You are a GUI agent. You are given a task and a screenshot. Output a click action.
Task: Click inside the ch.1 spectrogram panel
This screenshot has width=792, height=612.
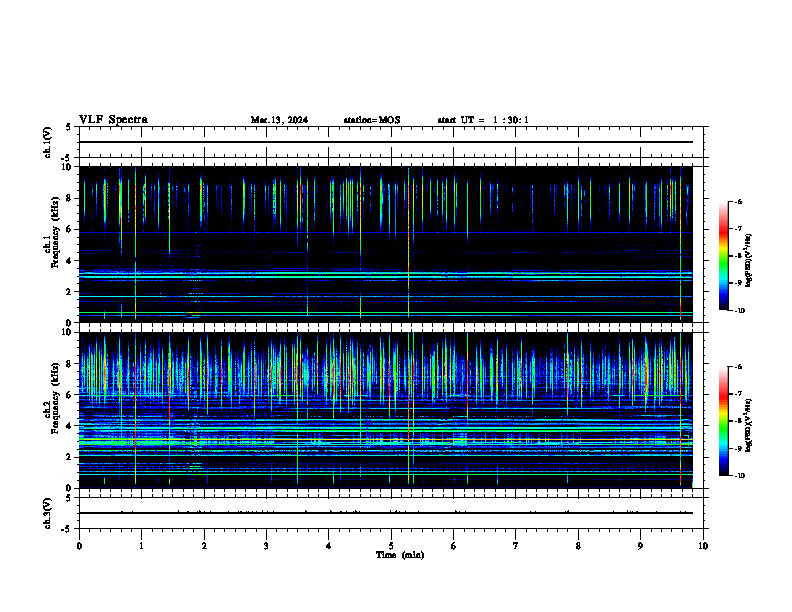386,244
